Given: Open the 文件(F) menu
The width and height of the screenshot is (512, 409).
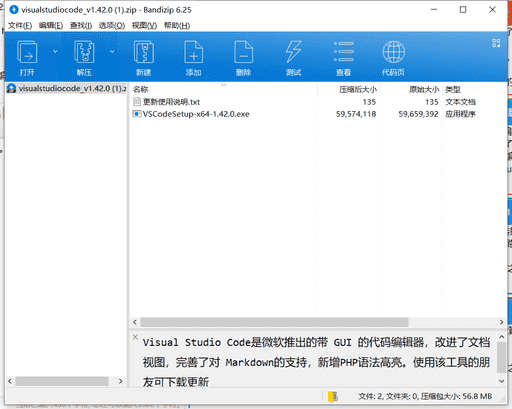Looking at the screenshot, I should tap(20, 26).
